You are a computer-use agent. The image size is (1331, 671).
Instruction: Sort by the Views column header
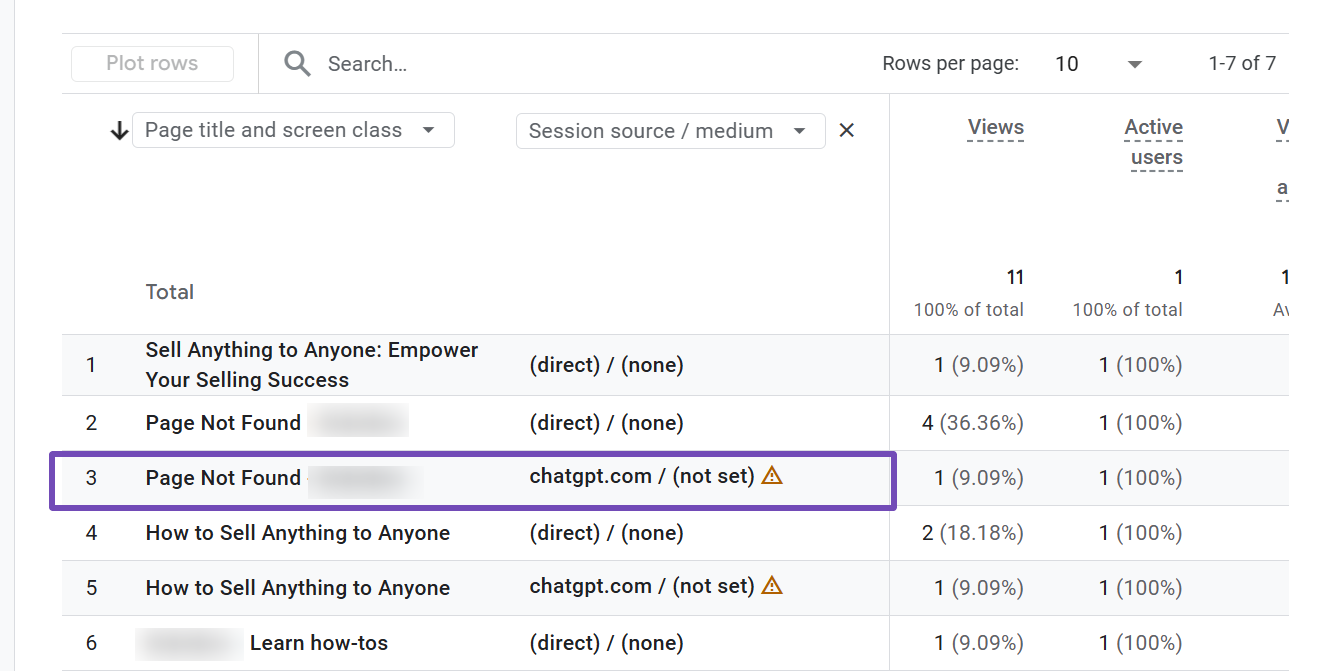995,127
